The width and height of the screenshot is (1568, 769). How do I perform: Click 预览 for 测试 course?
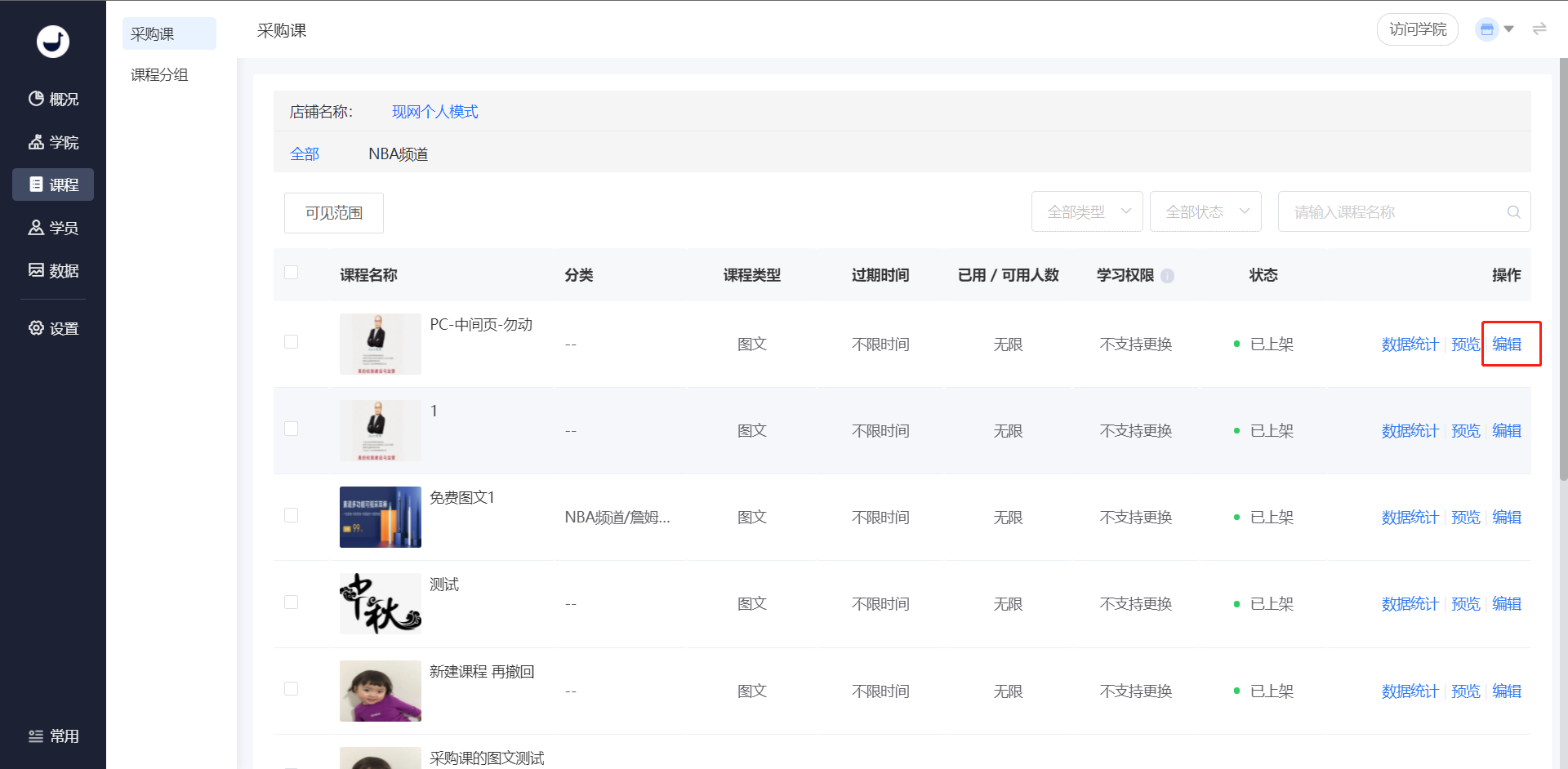pyautogui.click(x=1465, y=604)
